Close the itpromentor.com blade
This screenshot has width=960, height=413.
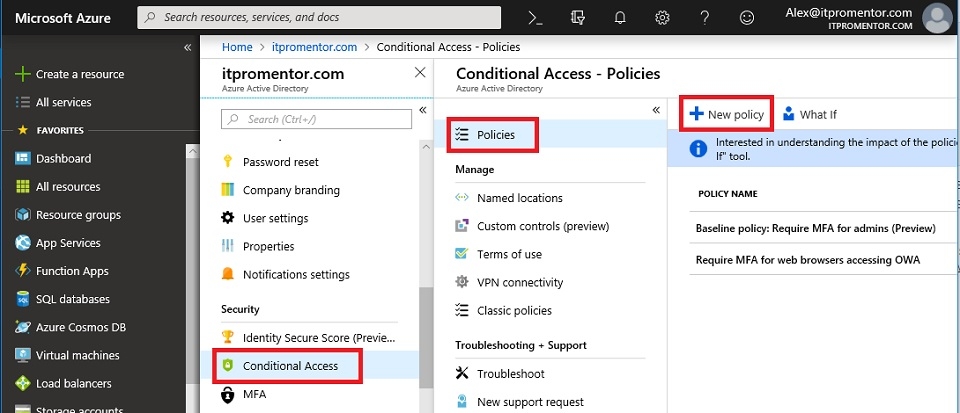coord(420,73)
